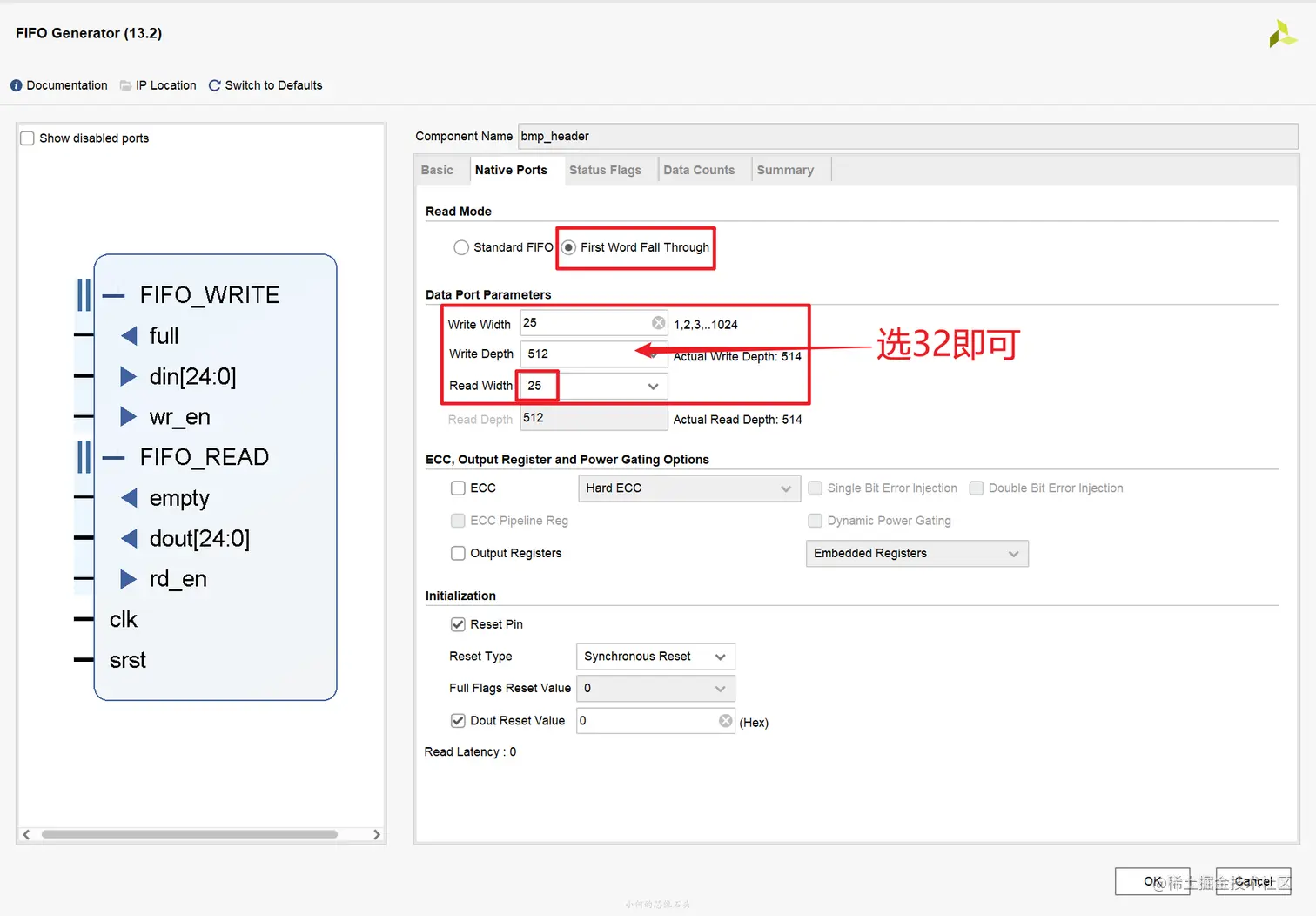The width and height of the screenshot is (1316, 916).
Task: Select the Native Ports tab
Action: point(511,170)
